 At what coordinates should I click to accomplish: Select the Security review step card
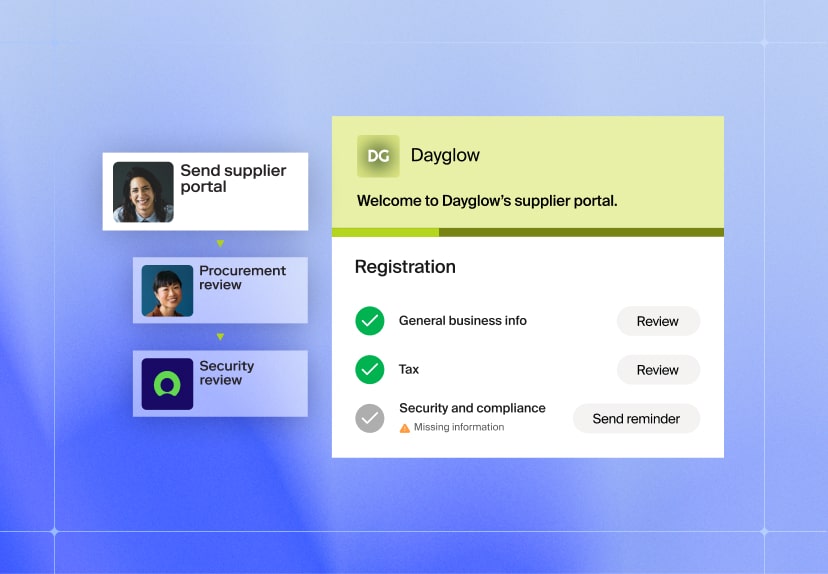[x=220, y=384]
